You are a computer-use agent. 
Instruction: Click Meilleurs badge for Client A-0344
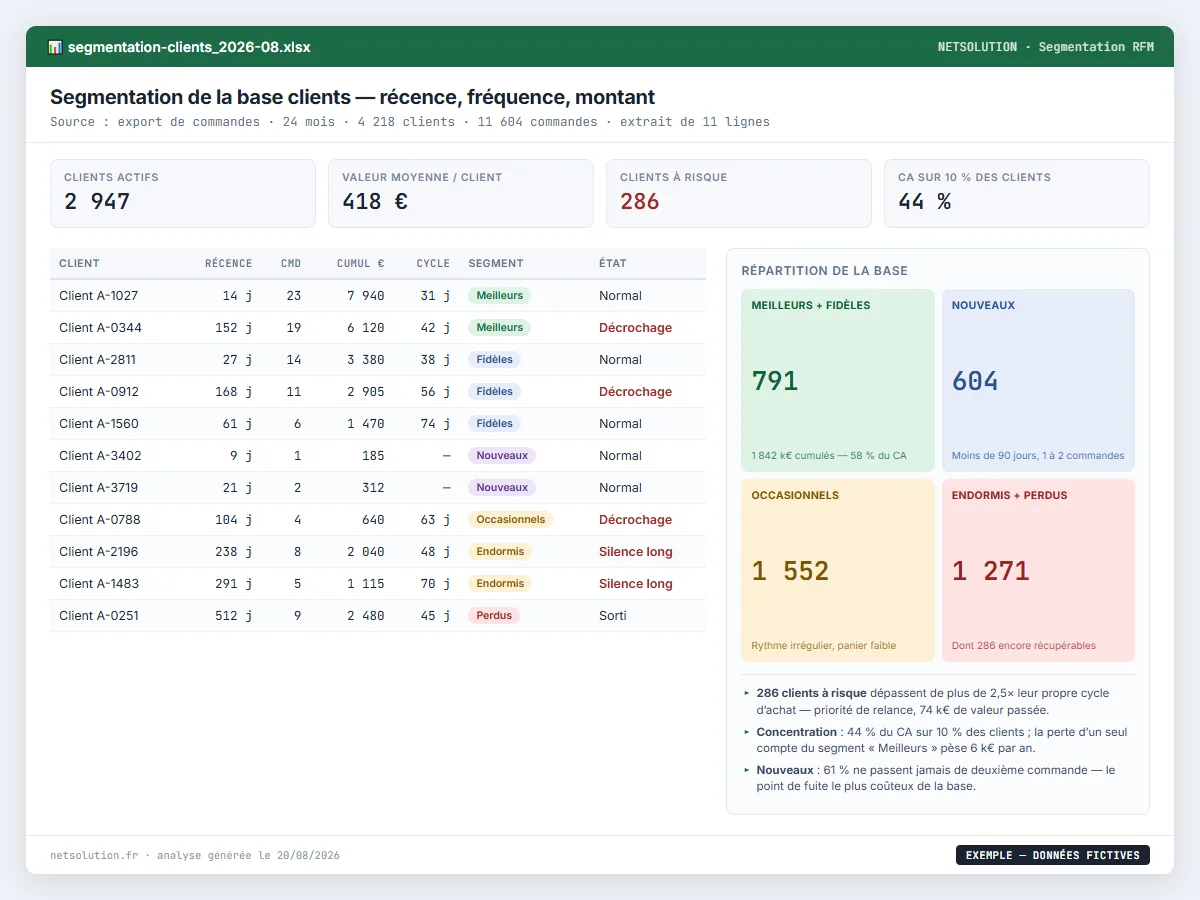pos(499,328)
